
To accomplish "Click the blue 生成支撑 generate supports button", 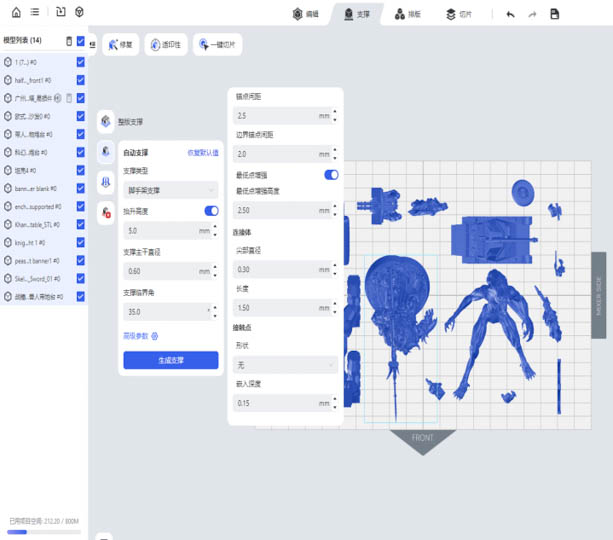I will point(171,360).
